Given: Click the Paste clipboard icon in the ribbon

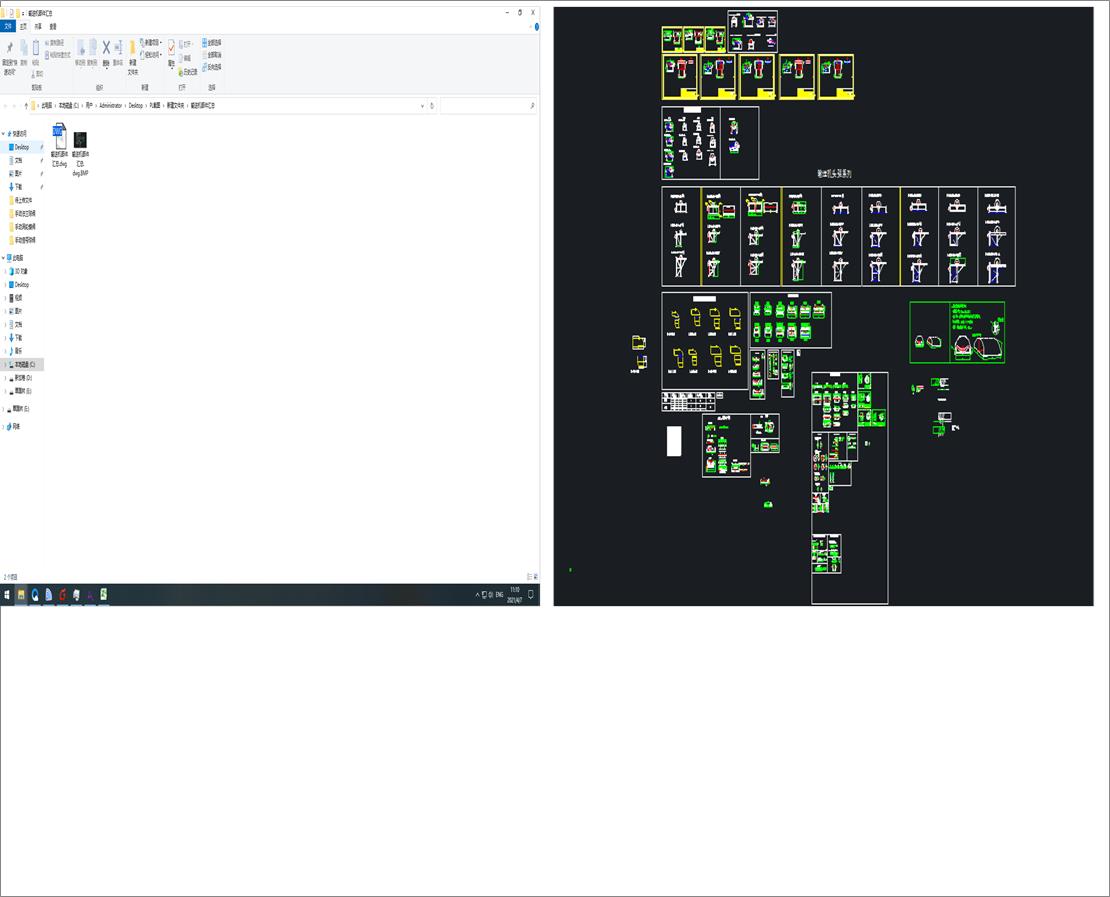Looking at the screenshot, I should (35, 47).
